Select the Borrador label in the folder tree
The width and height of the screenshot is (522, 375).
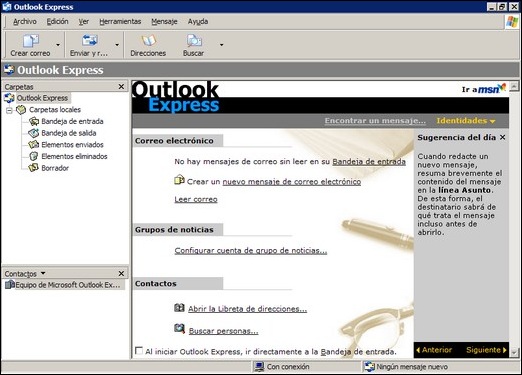pos(55,168)
